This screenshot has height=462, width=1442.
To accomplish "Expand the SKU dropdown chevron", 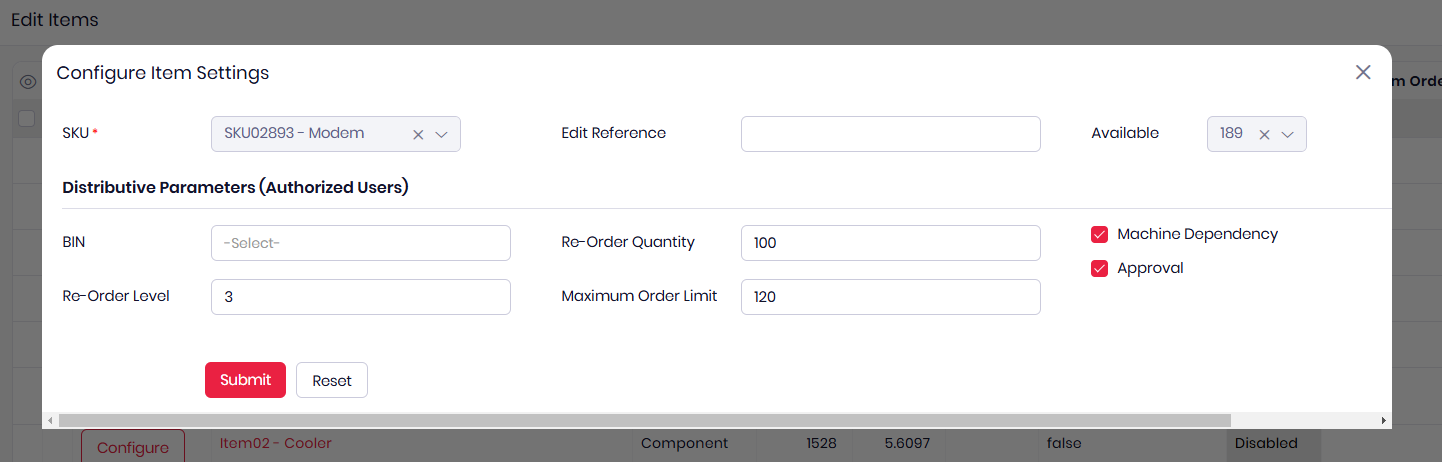I will click(x=442, y=134).
